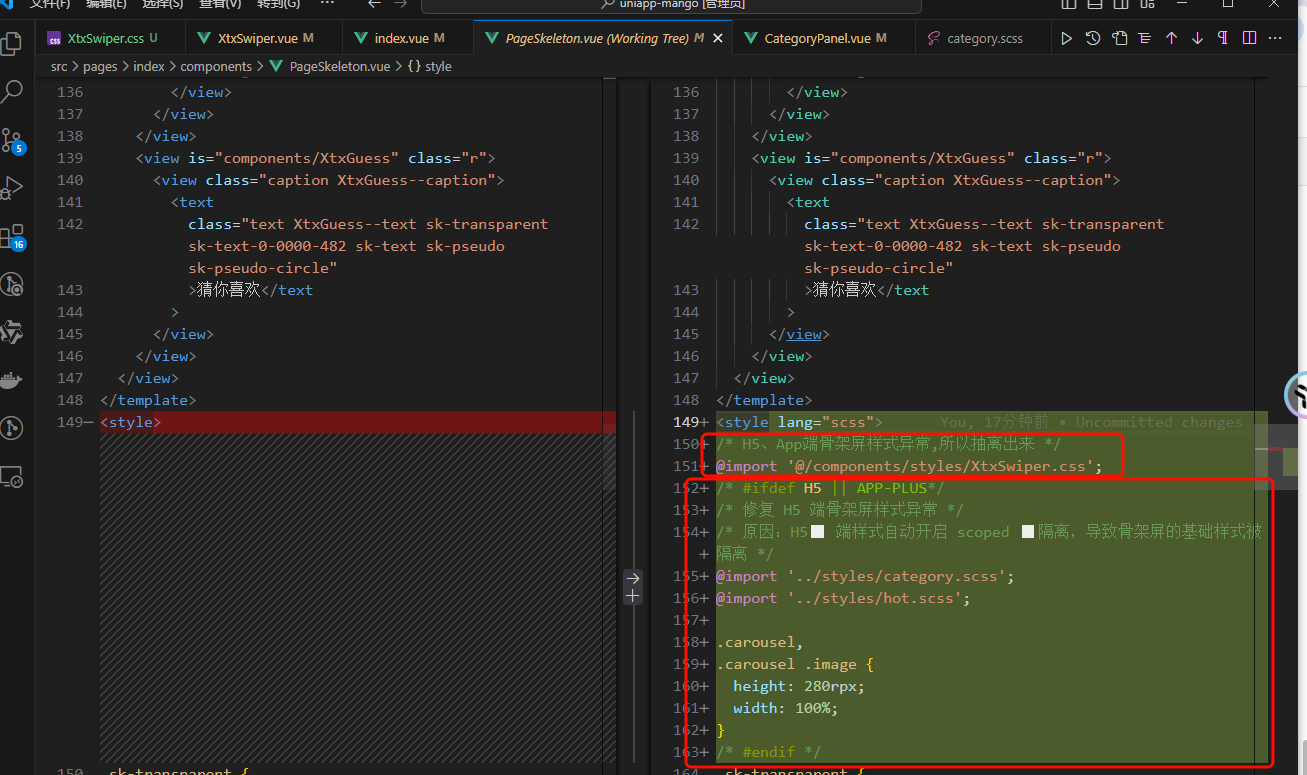Revert the change block using the diff arrow
1307x775 pixels.
click(632, 577)
